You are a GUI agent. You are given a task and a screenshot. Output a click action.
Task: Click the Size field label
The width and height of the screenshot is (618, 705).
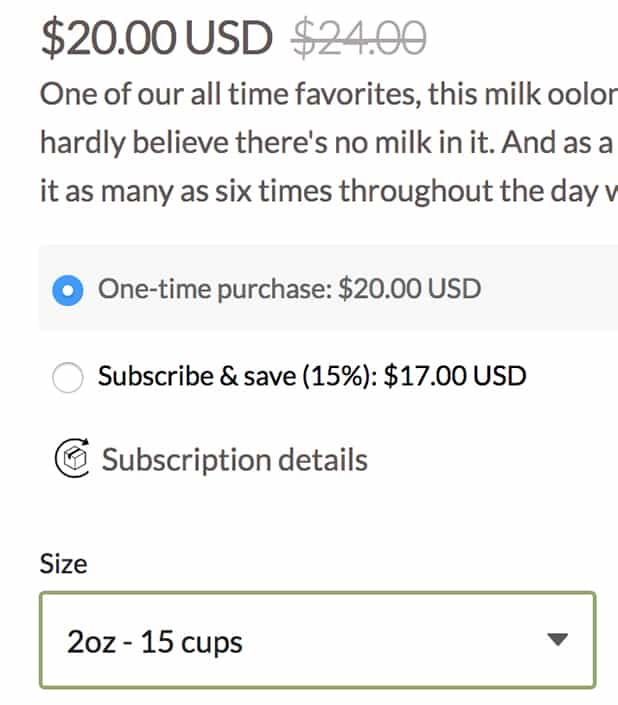pyautogui.click(x=63, y=564)
